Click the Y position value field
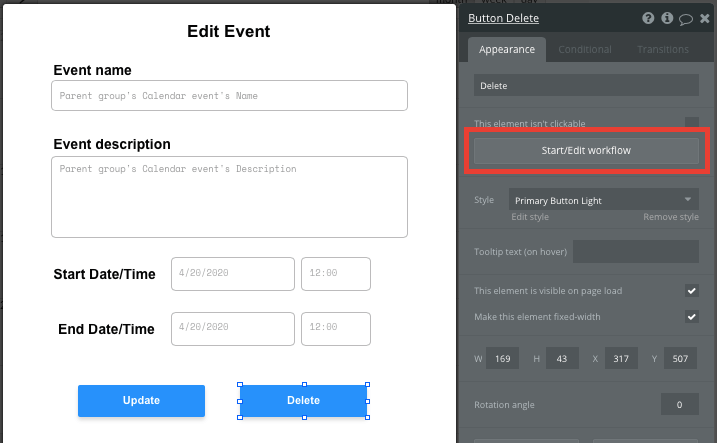The image size is (717, 443). (680, 358)
